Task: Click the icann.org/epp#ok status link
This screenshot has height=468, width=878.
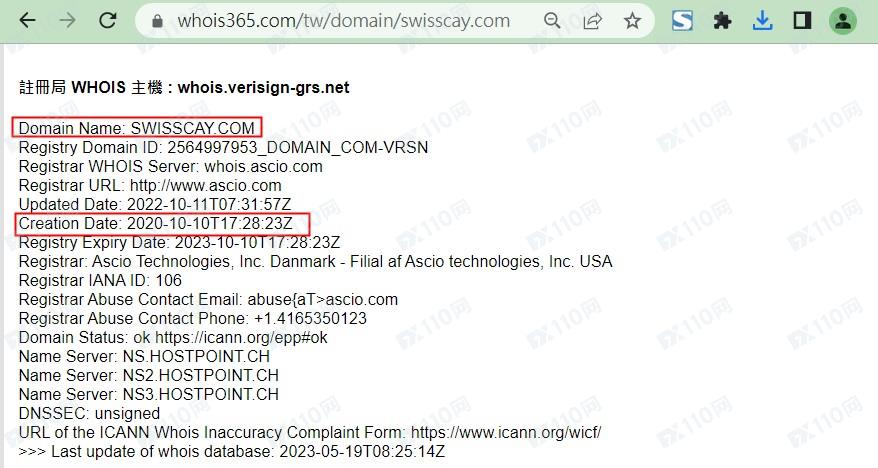Action: (x=241, y=338)
